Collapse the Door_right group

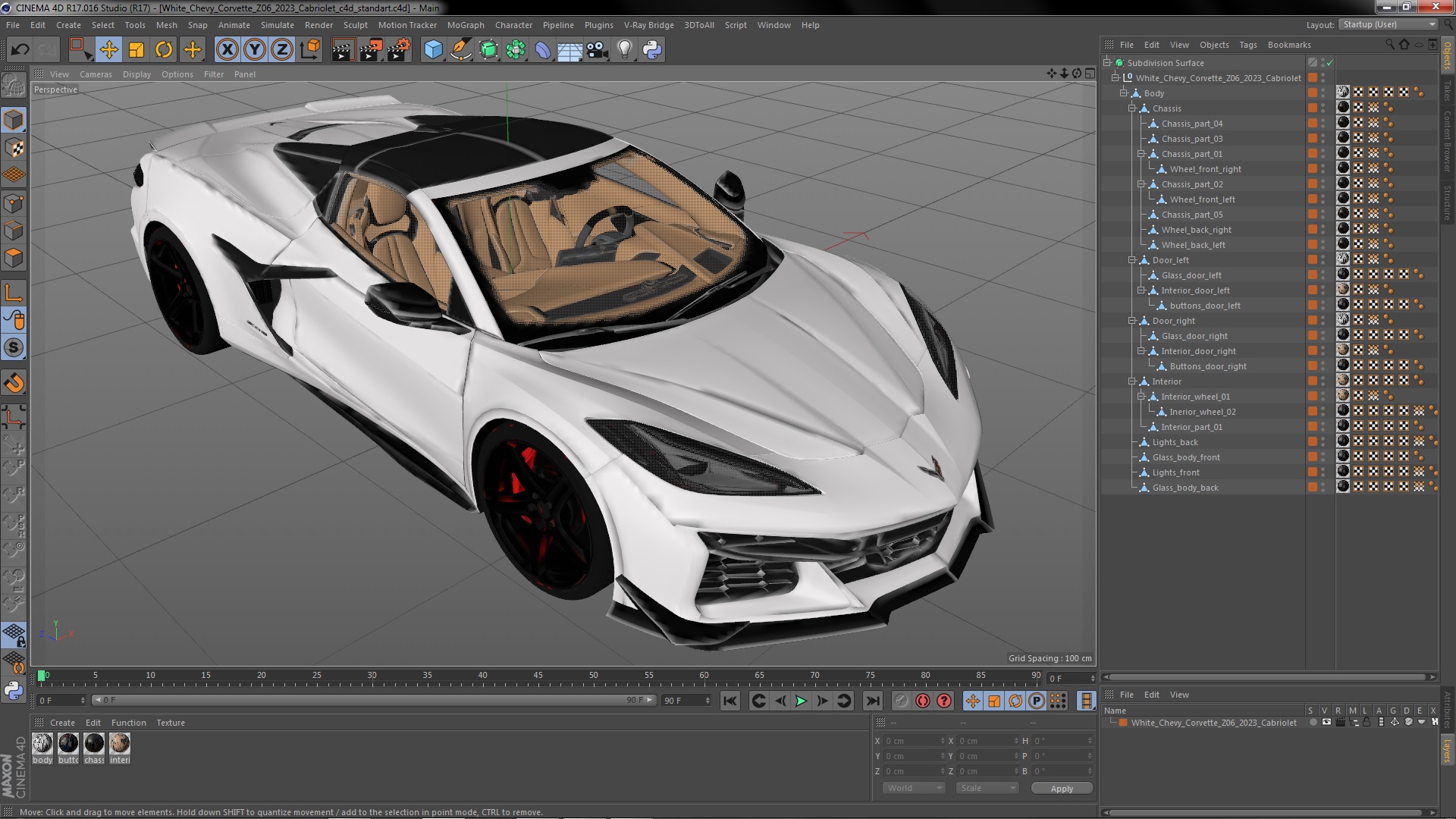1132,321
